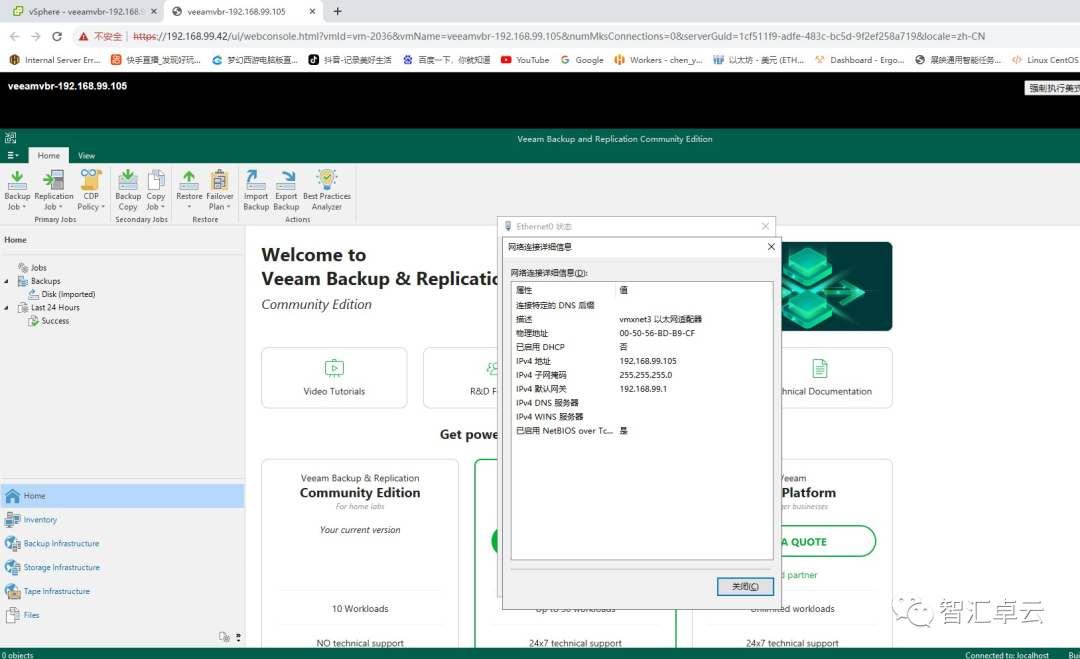Click the 不安全 site security warning
The image size is (1080, 659).
click(x=100, y=36)
